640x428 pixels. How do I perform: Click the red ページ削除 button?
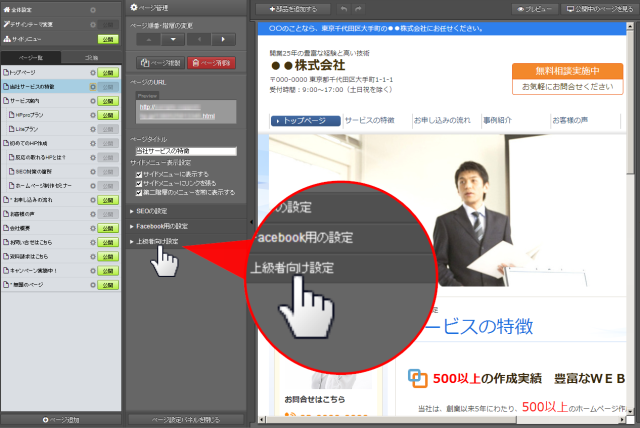coord(212,63)
